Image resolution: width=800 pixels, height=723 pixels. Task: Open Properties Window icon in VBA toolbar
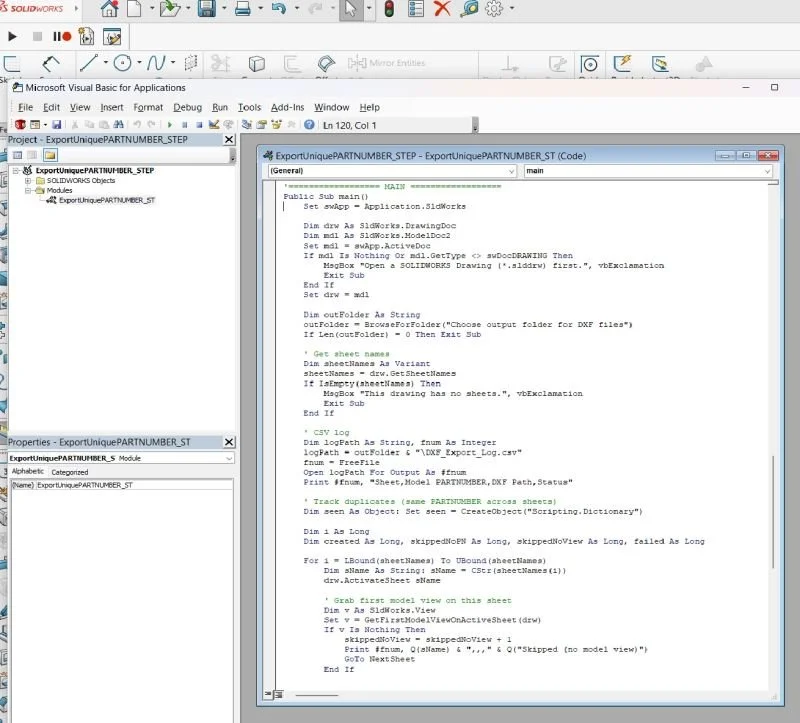pos(262,124)
